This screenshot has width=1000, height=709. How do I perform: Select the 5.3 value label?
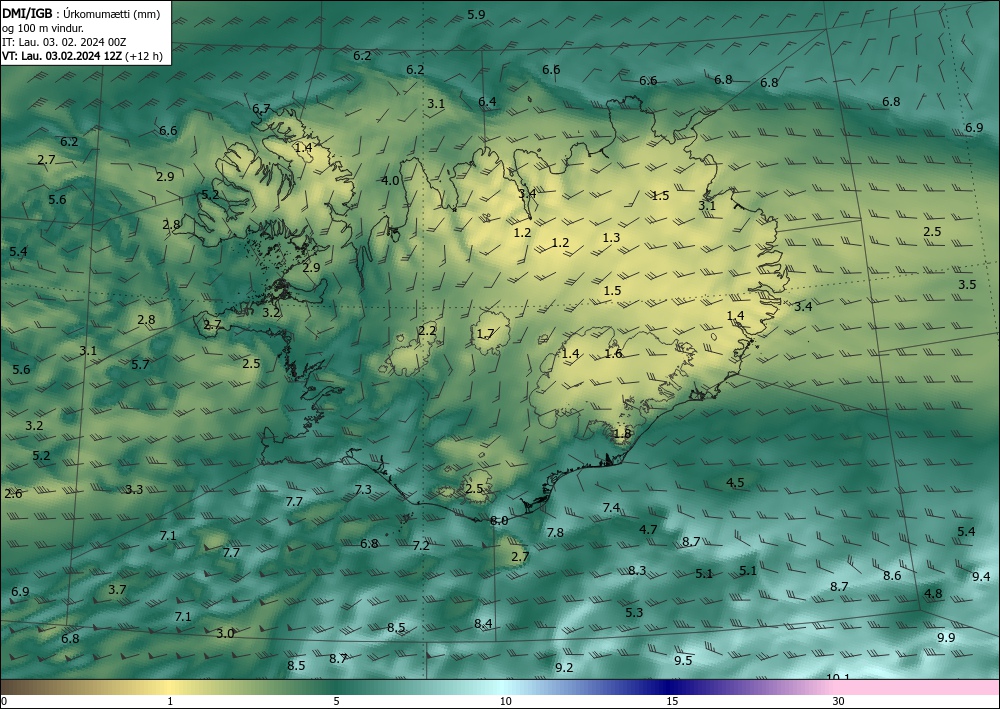pyautogui.click(x=634, y=613)
